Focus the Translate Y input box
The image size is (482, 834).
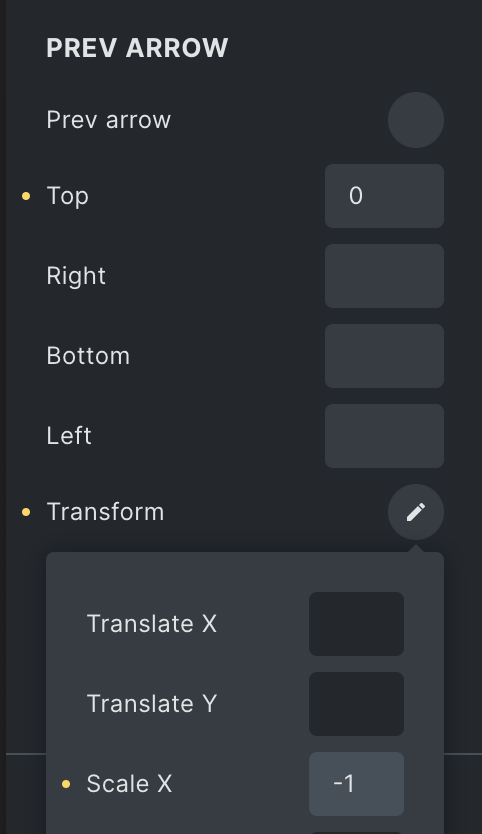(x=356, y=704)
